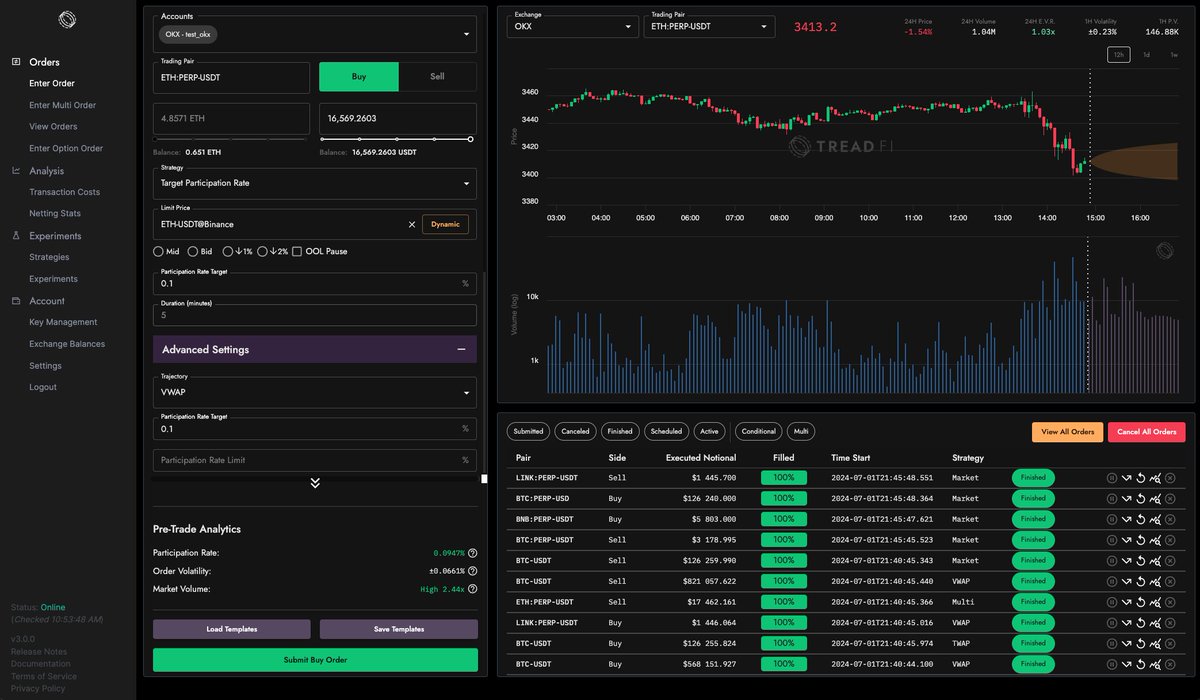Click the double-chevron down icon under Participation Rate Limit
Viewport: 1200px width, 700px height.
tap(315, 482)
